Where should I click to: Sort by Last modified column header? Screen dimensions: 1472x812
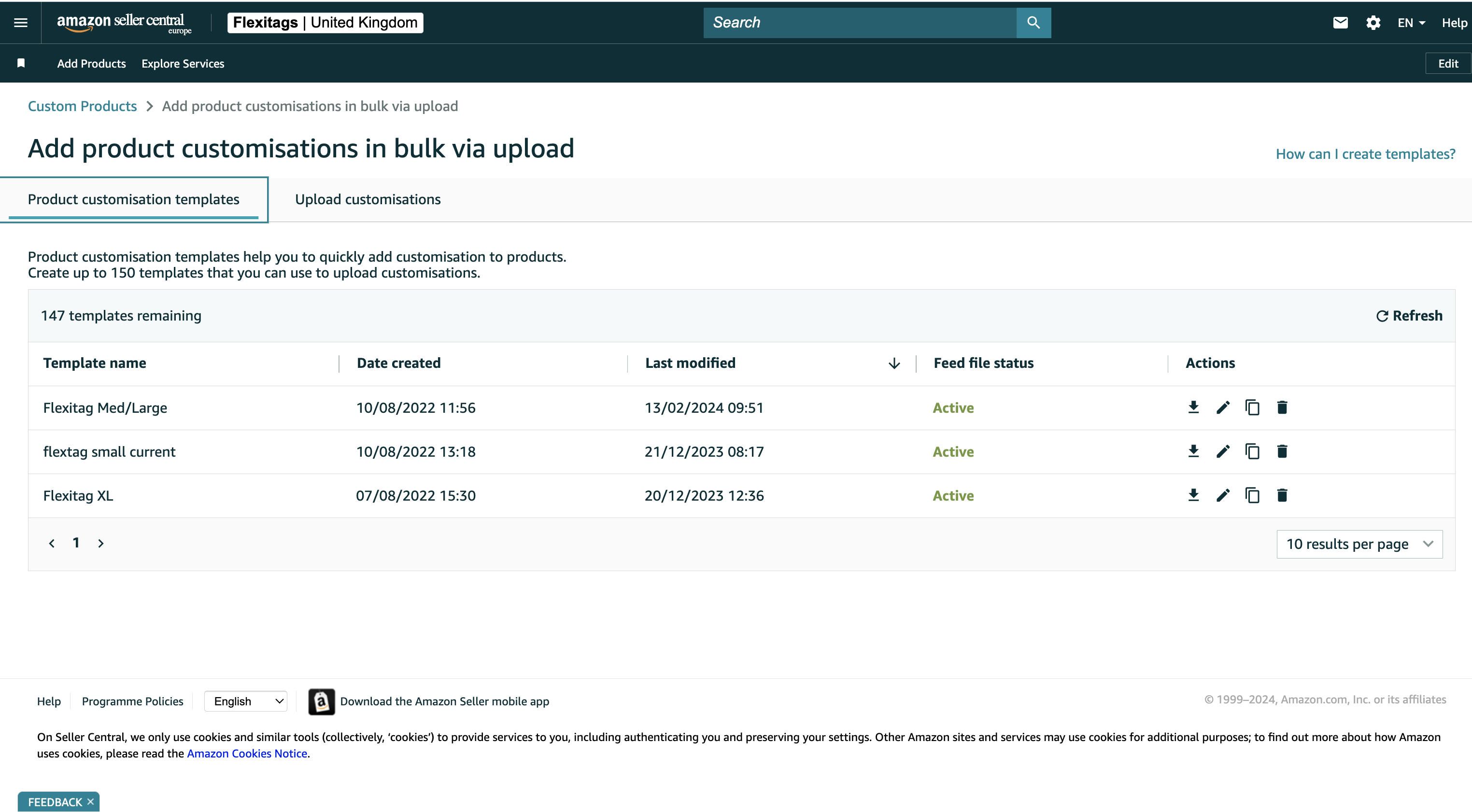[690, 363]
